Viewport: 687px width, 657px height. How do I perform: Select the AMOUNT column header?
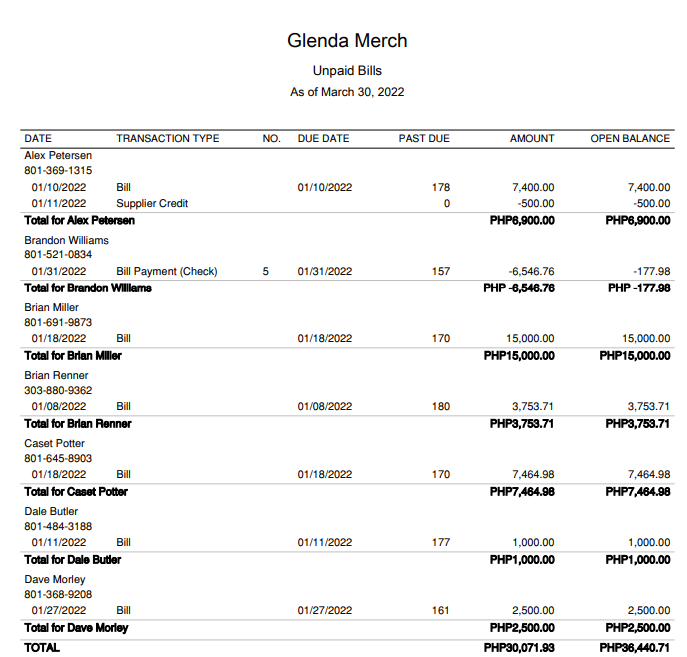pos(532,138)
